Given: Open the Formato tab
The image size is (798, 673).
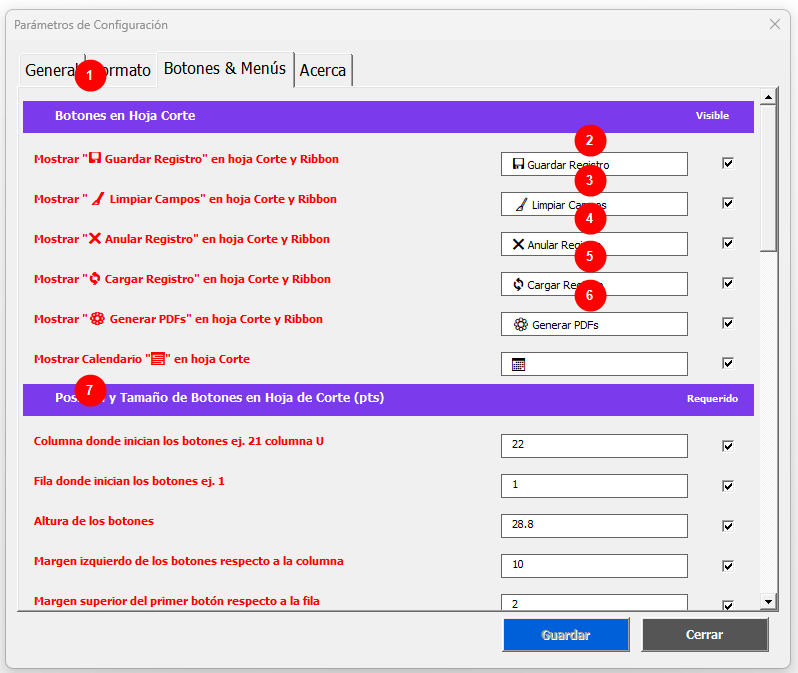Looking at the screenshot, I should (x=122, y=70).
